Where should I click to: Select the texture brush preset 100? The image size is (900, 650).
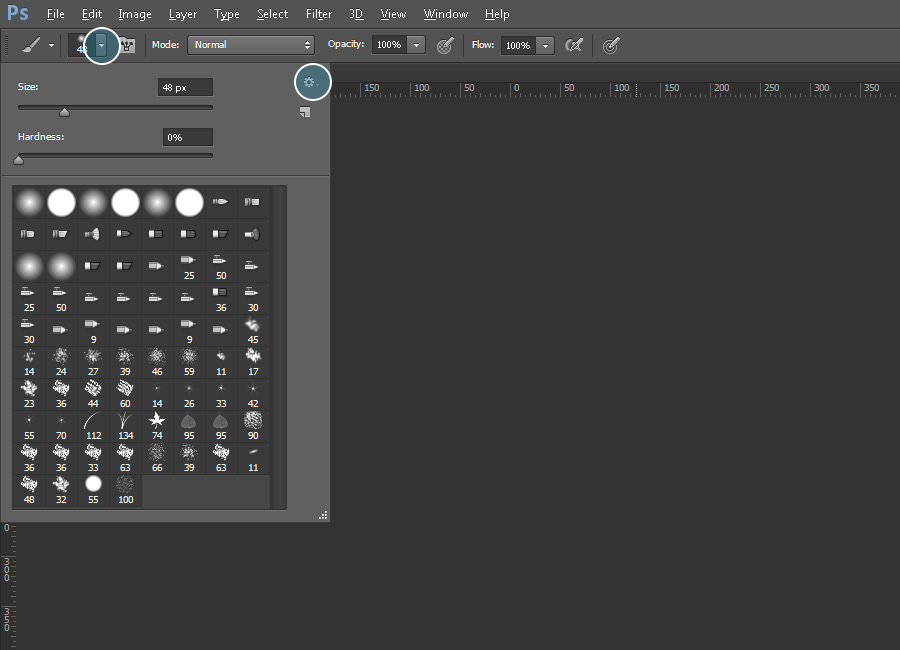pyautogui.click(x=125, y=483)
